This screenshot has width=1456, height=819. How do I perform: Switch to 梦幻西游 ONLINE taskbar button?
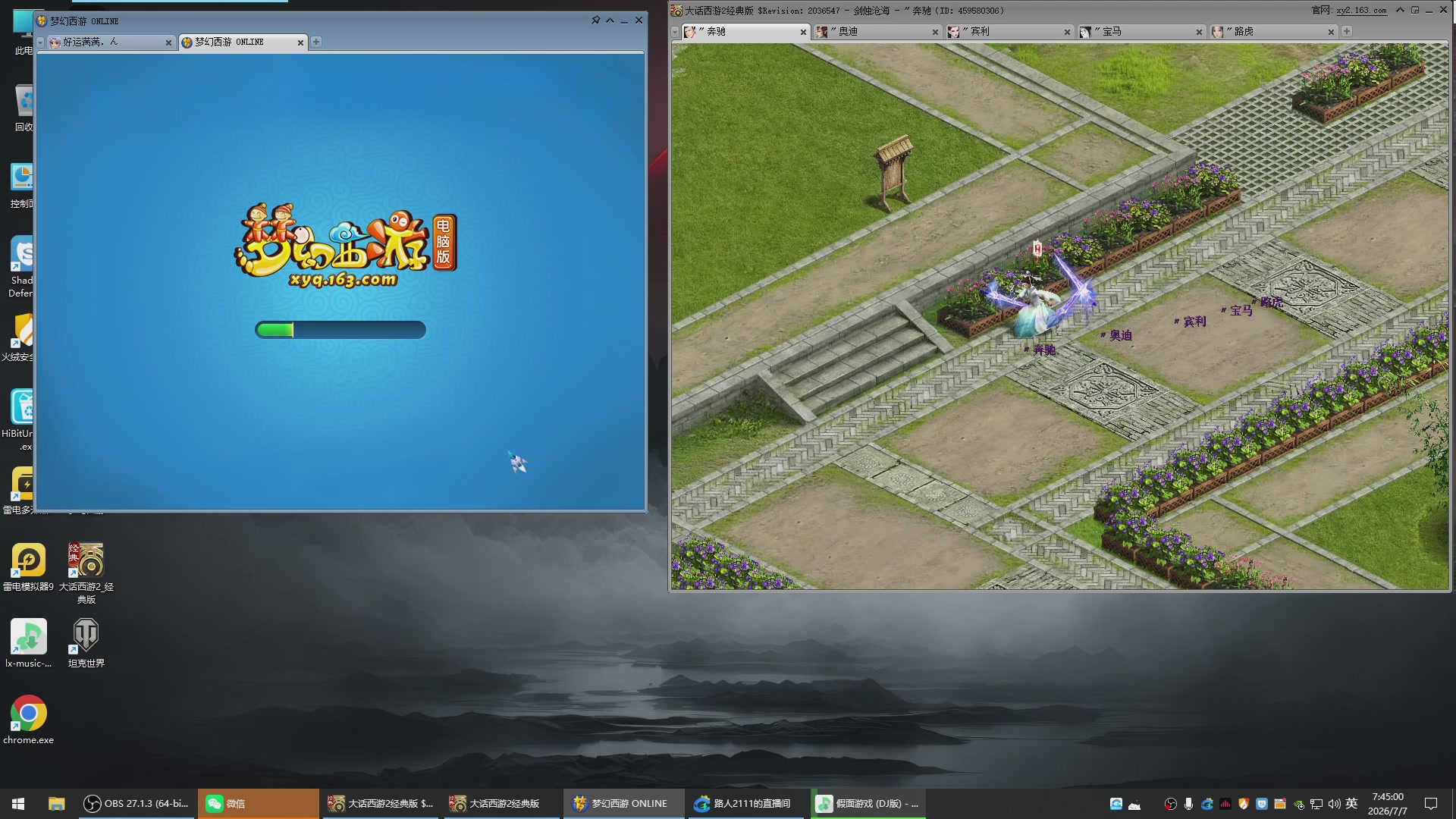click(x=623, y=804)
